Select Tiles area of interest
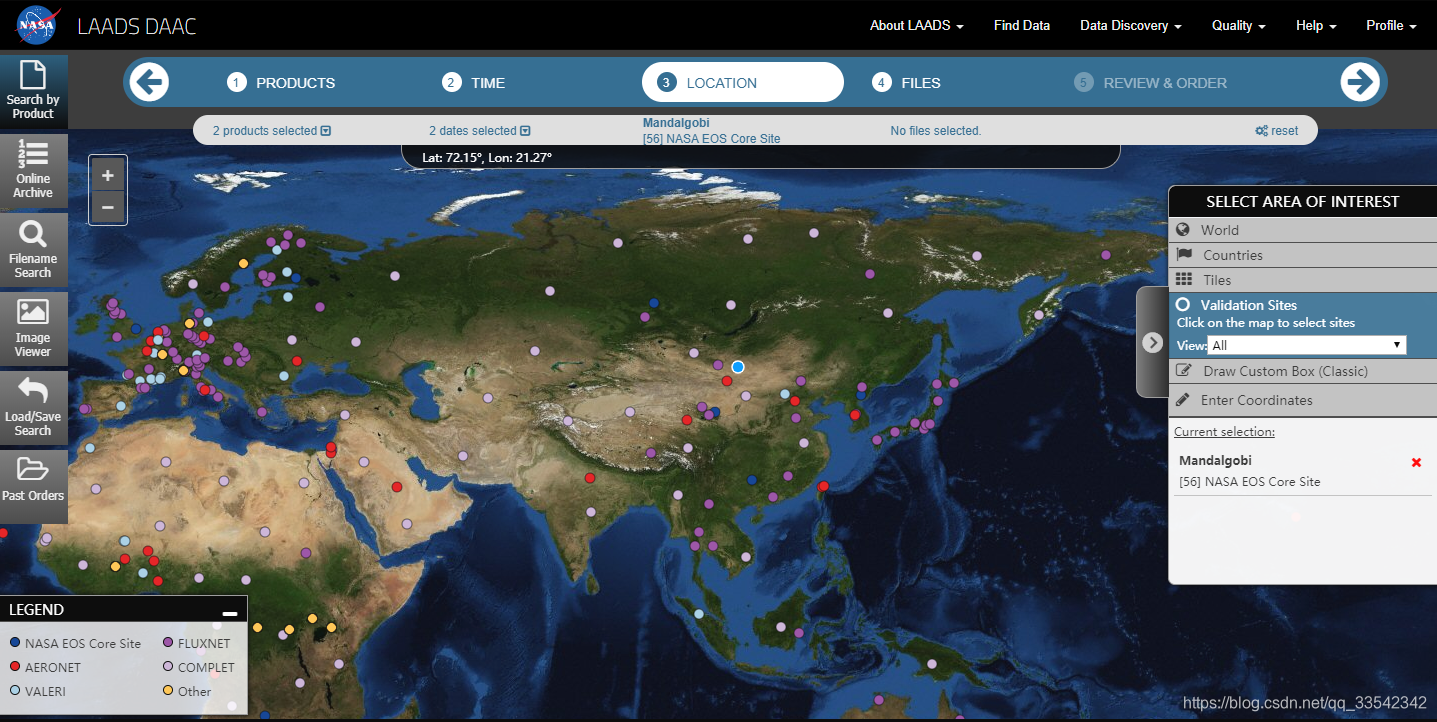Image resolution: width=1437 pixels, height=722 pixels. coord(1303,280)
